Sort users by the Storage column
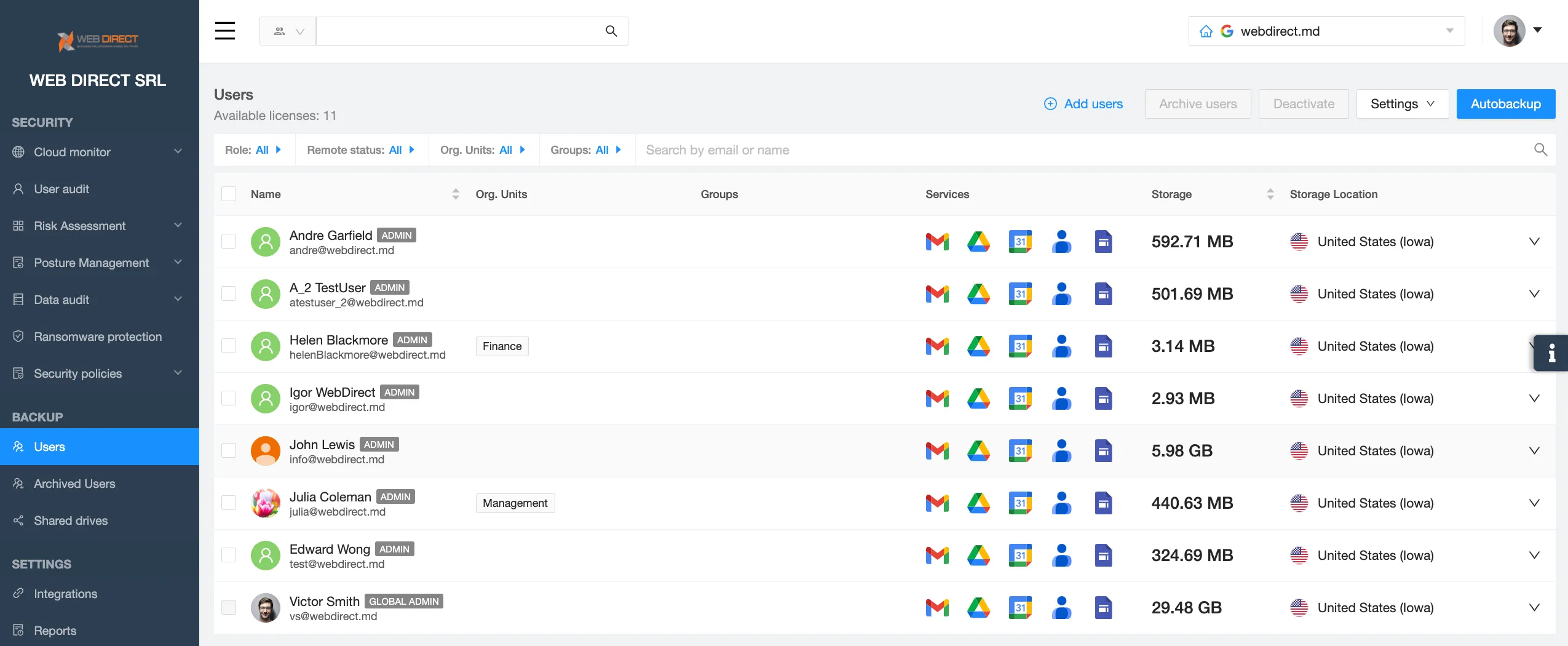The image size is (1568, 646). pyautogui.click(x=1270, y=194)
